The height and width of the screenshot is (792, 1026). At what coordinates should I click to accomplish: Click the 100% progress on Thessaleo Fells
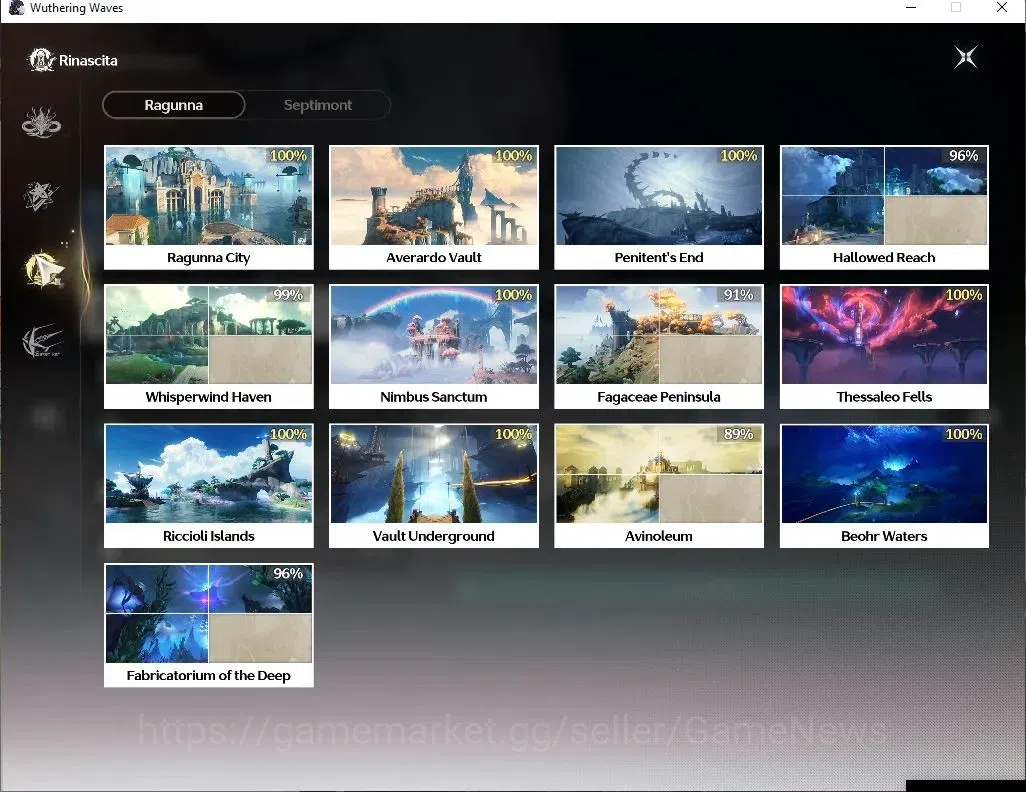[x=964, y=295]
